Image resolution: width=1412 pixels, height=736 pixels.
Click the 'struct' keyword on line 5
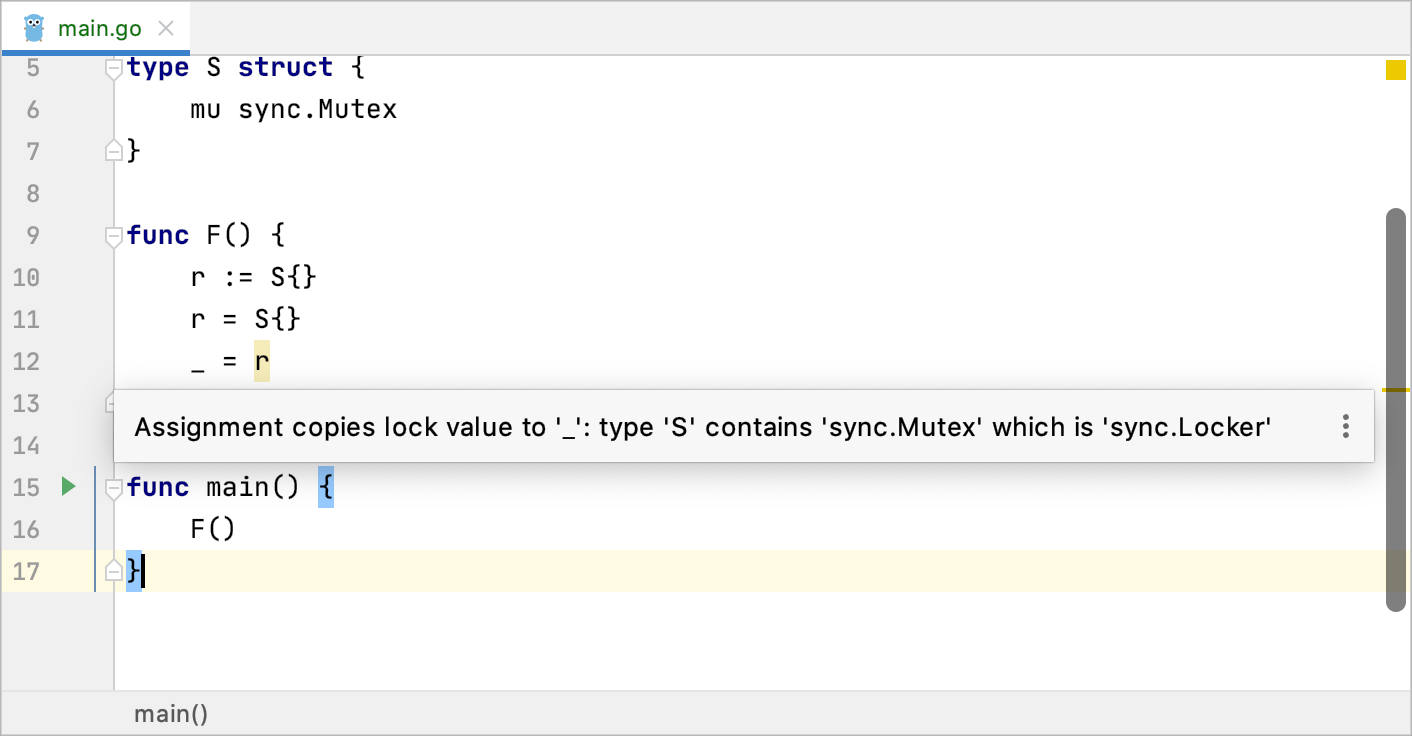coord(286,67)
